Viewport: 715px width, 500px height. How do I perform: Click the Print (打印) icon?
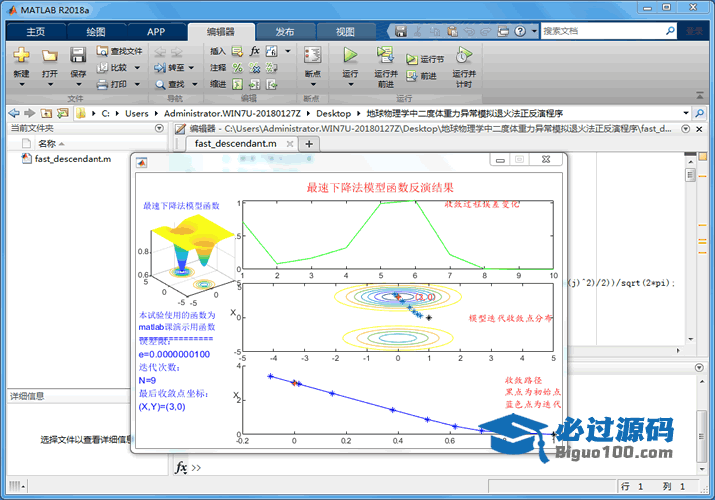(x=103, y=84)
